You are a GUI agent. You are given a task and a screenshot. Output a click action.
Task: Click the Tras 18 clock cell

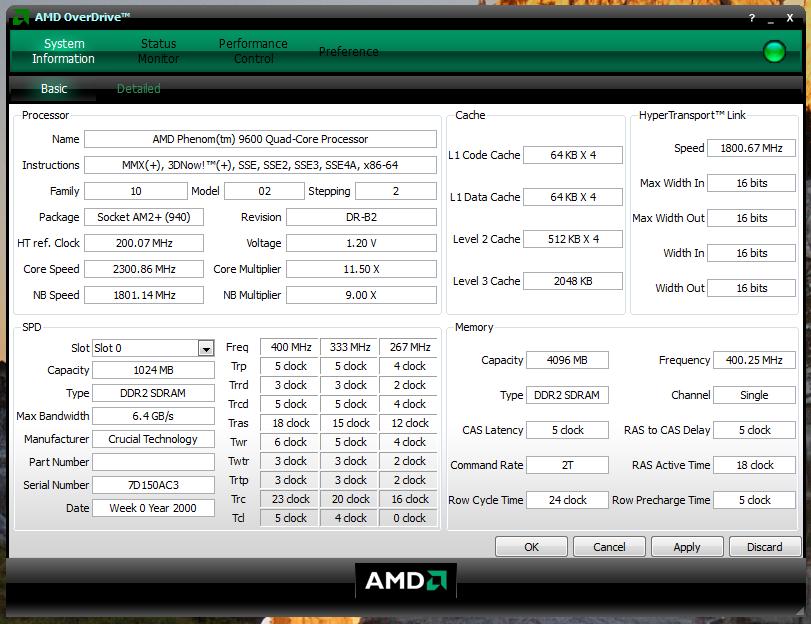[291, 423]
